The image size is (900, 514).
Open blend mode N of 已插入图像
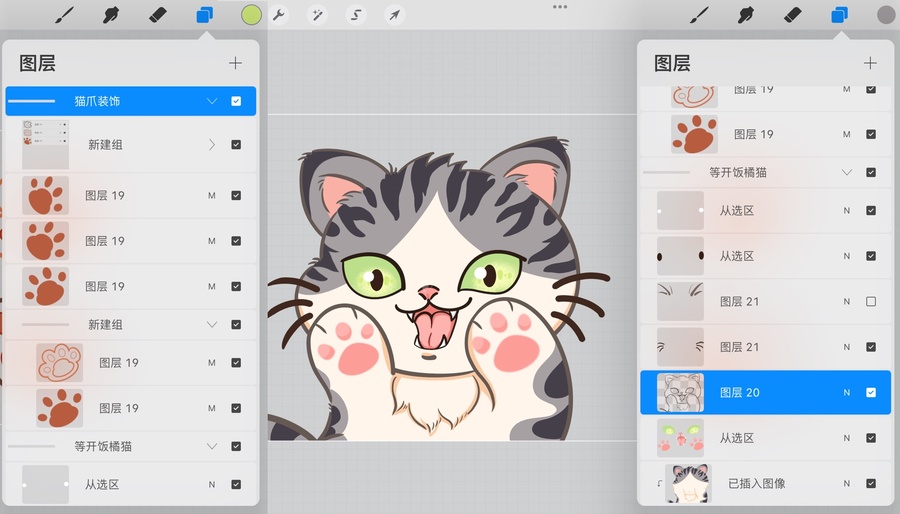[847, 484]
